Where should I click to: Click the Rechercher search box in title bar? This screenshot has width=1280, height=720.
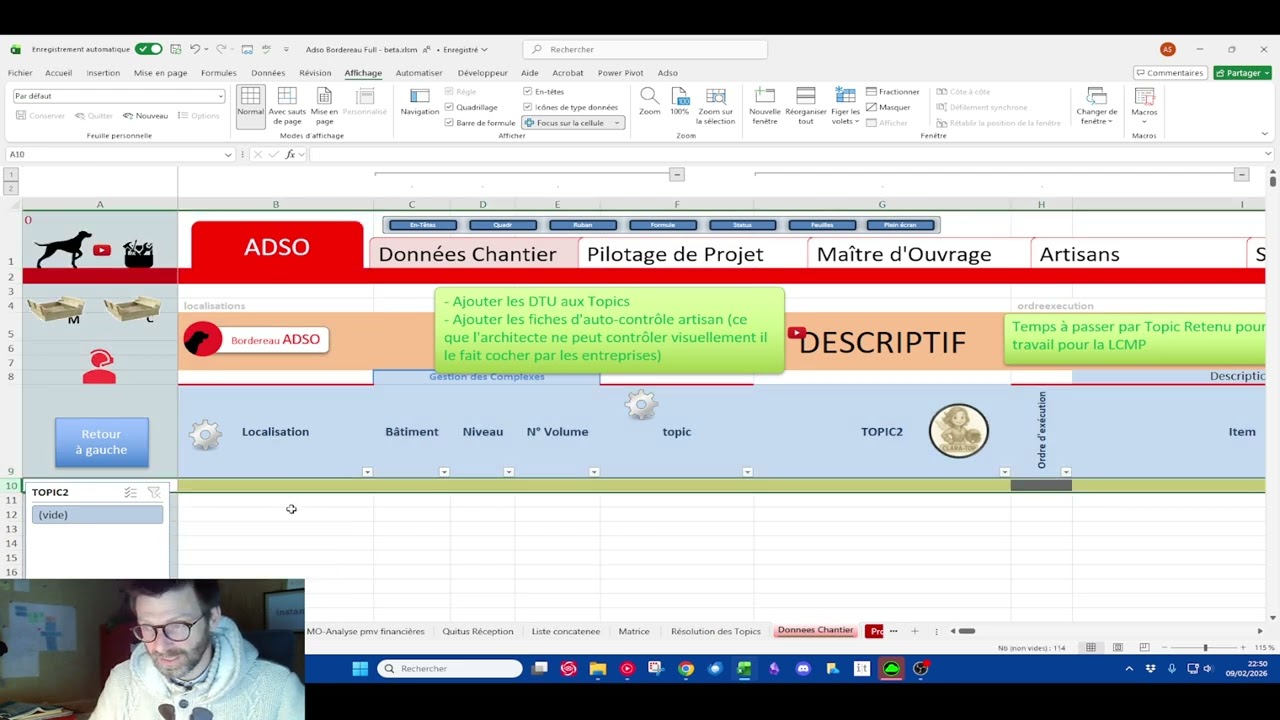tap(645, 49)
